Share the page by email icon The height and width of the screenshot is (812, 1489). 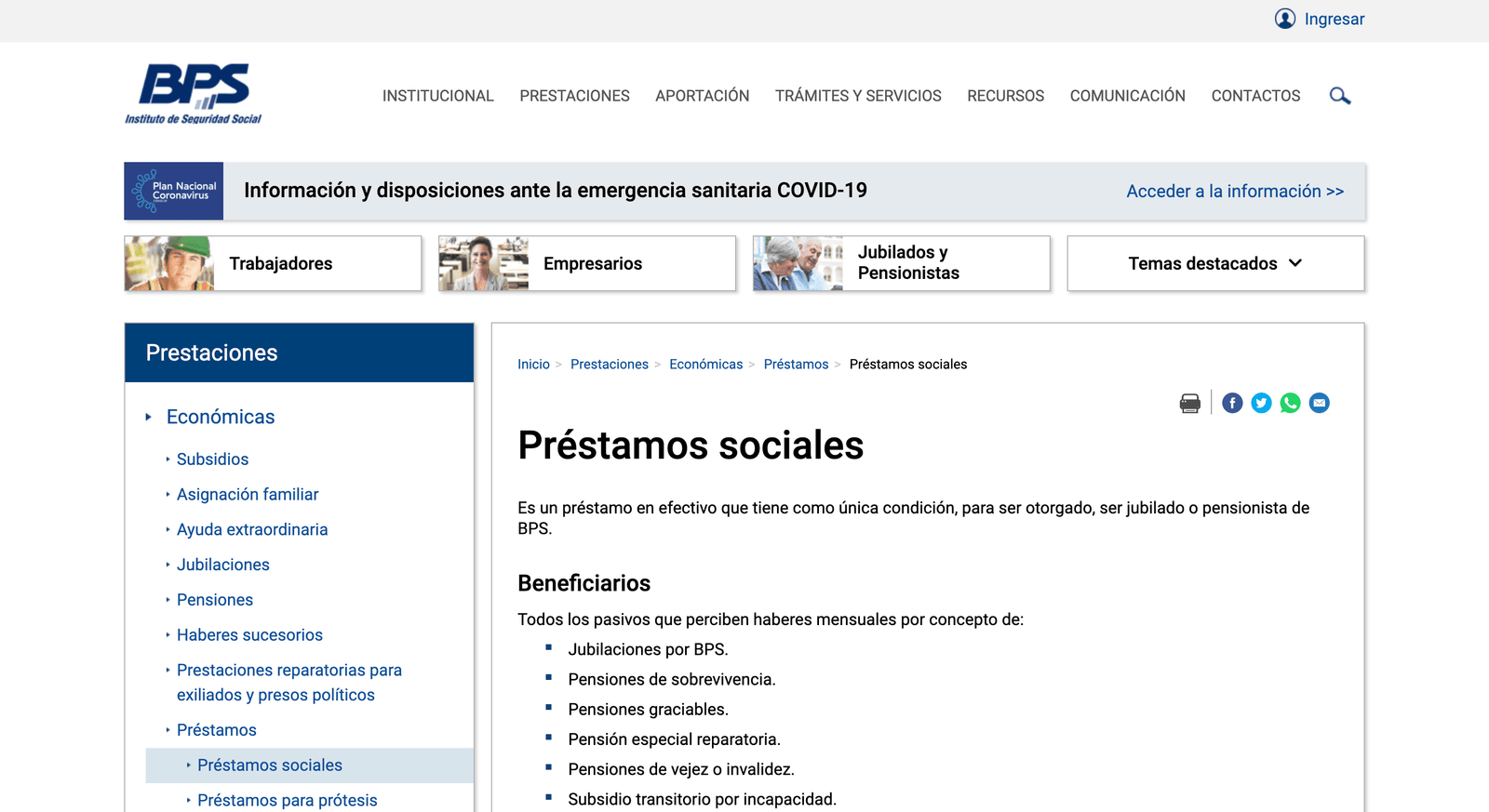tap(1319, 403)
